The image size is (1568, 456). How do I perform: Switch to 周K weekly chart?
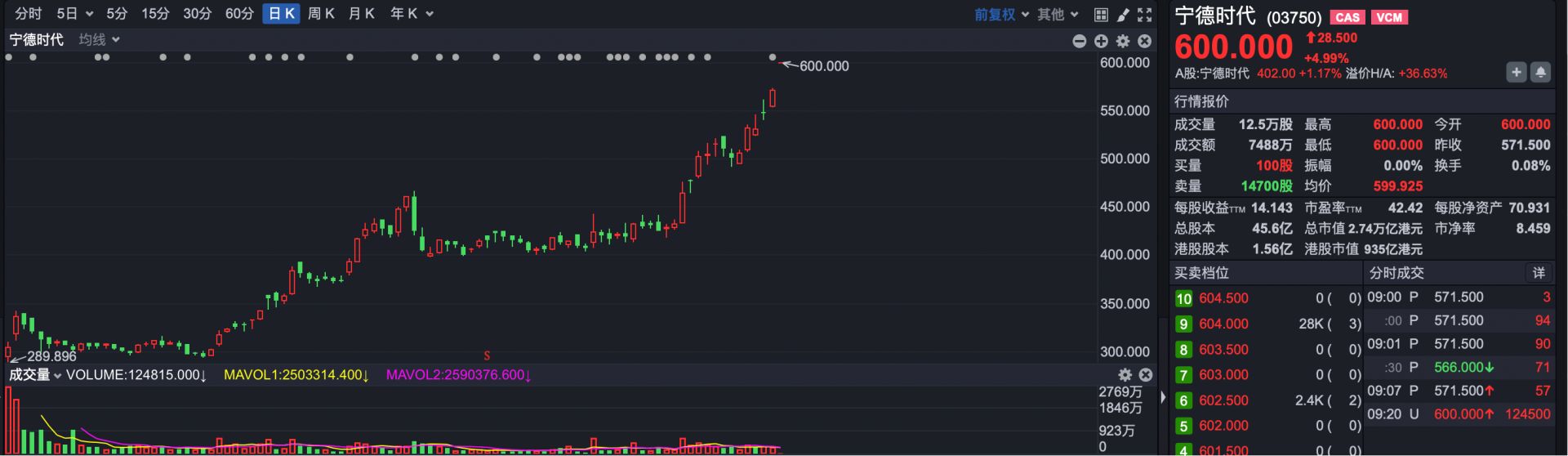pos(321,14)
